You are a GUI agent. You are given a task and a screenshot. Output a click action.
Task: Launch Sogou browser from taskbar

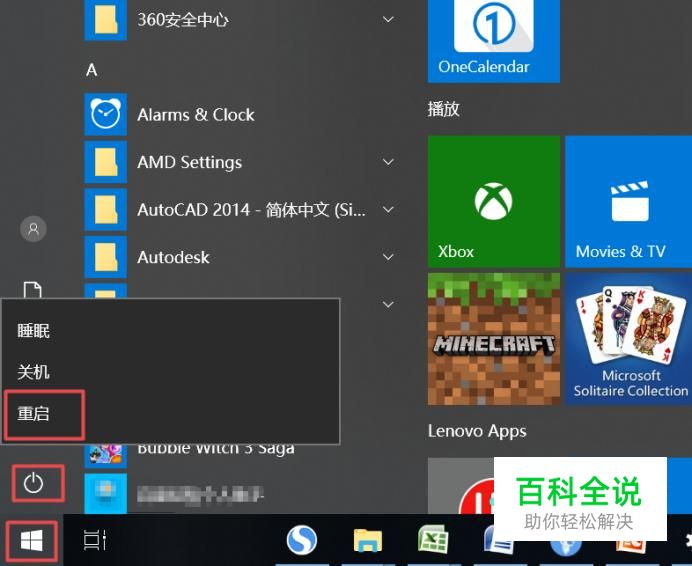point(301,540)
